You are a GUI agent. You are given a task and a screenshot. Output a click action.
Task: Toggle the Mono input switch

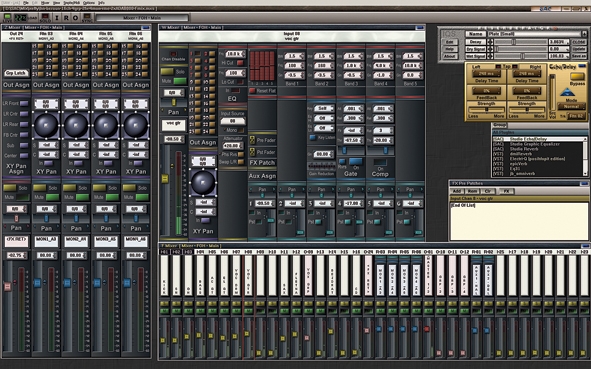pos(240,130)
